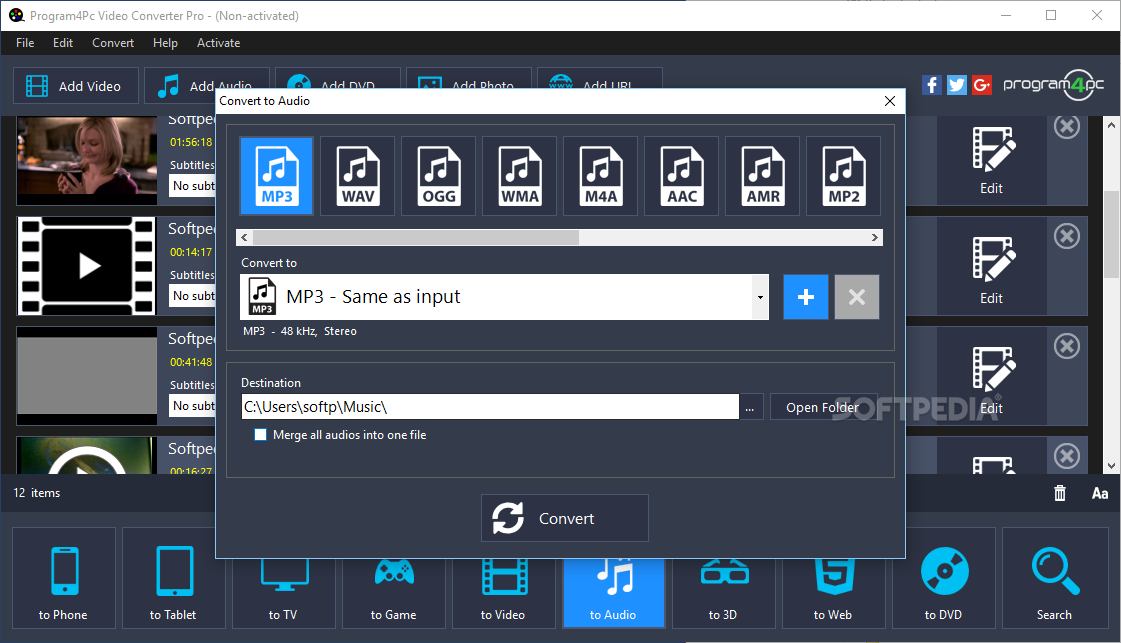Image resolution: width=1121 pixels, height=643 pixels.
Task: Add a new conversion profile with plus button
Action: (x=806, y=297)
